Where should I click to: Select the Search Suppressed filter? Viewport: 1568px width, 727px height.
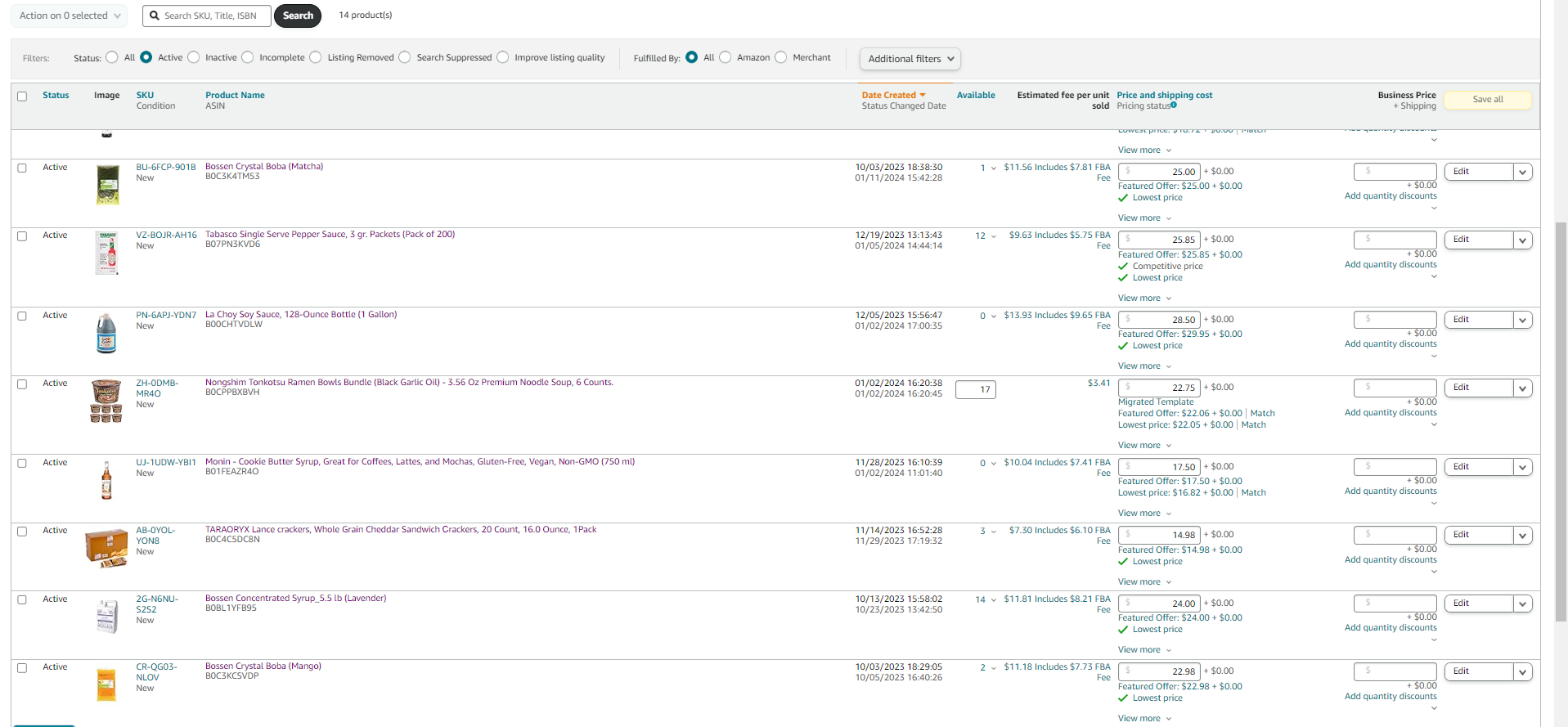point(405,57)
